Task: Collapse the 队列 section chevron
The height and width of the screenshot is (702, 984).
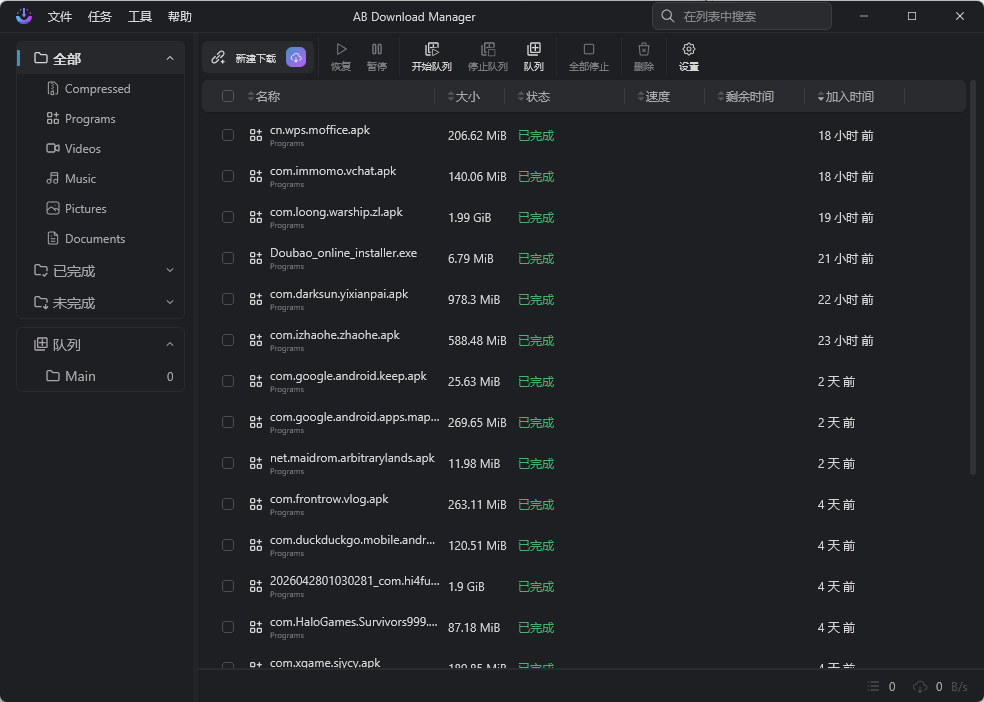Action: (x=170, y=344)
